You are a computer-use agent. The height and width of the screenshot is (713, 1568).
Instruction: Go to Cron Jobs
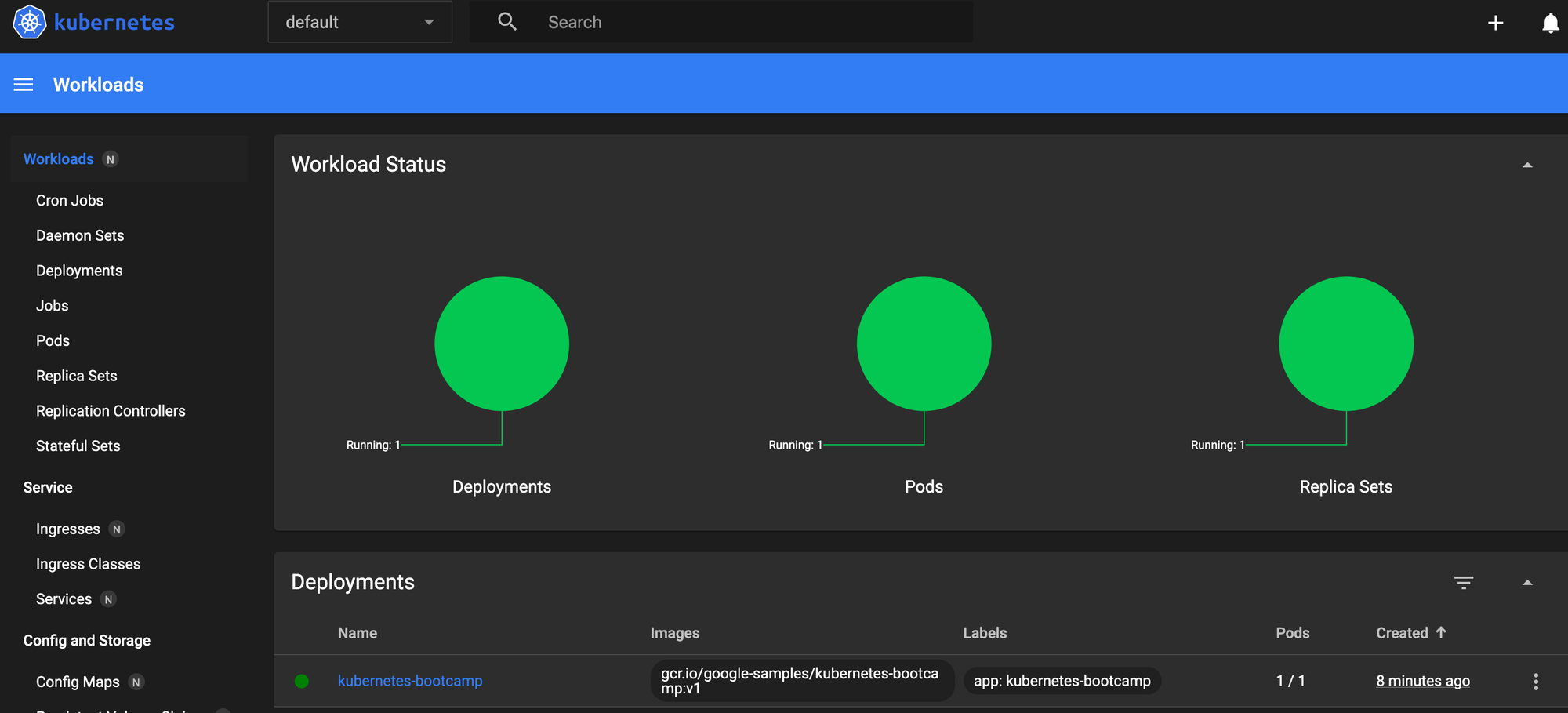[x=70, y=201]
